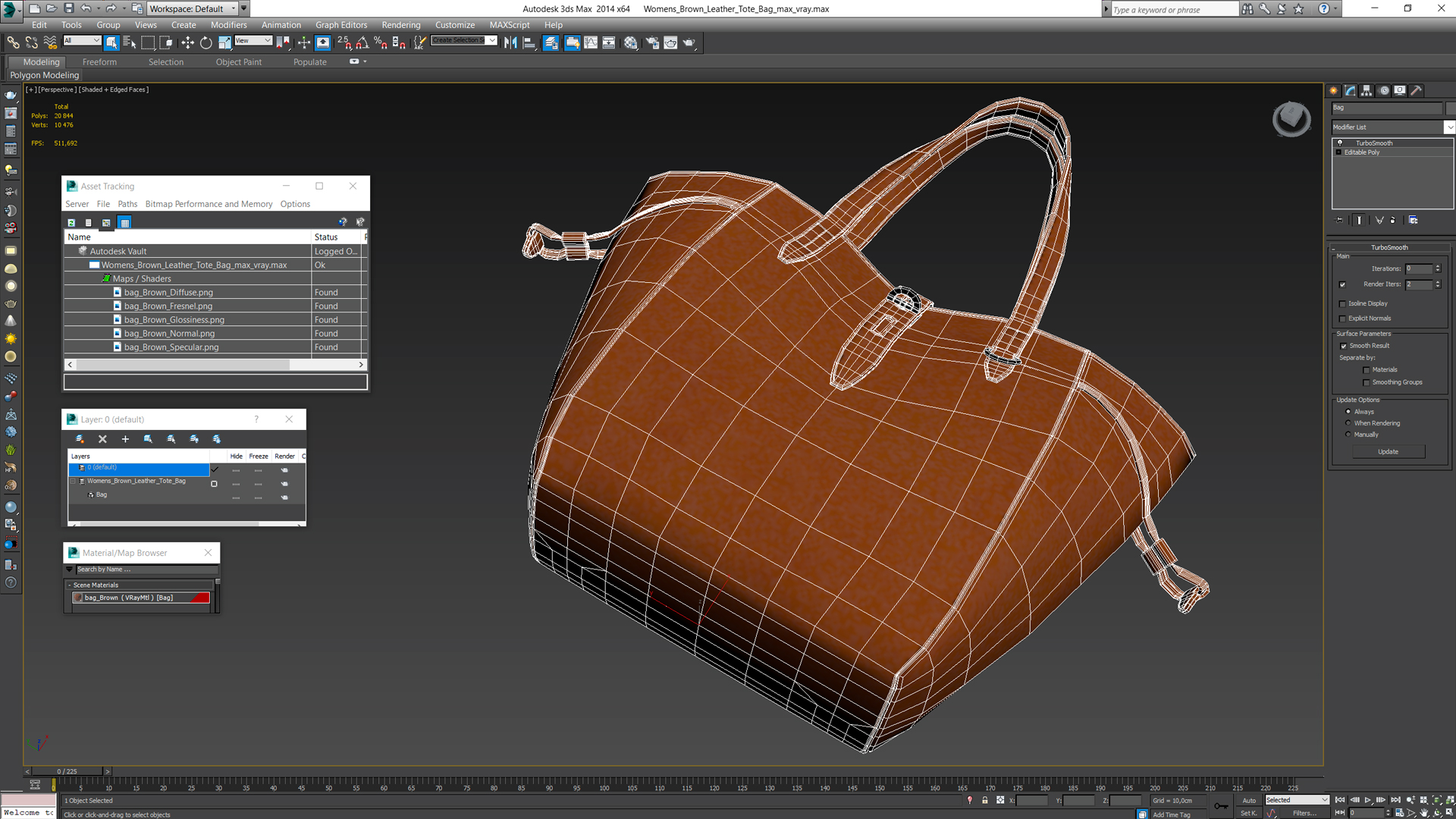Click the Set K. button
This screenshot has height=819, width=1456.
1248,813
